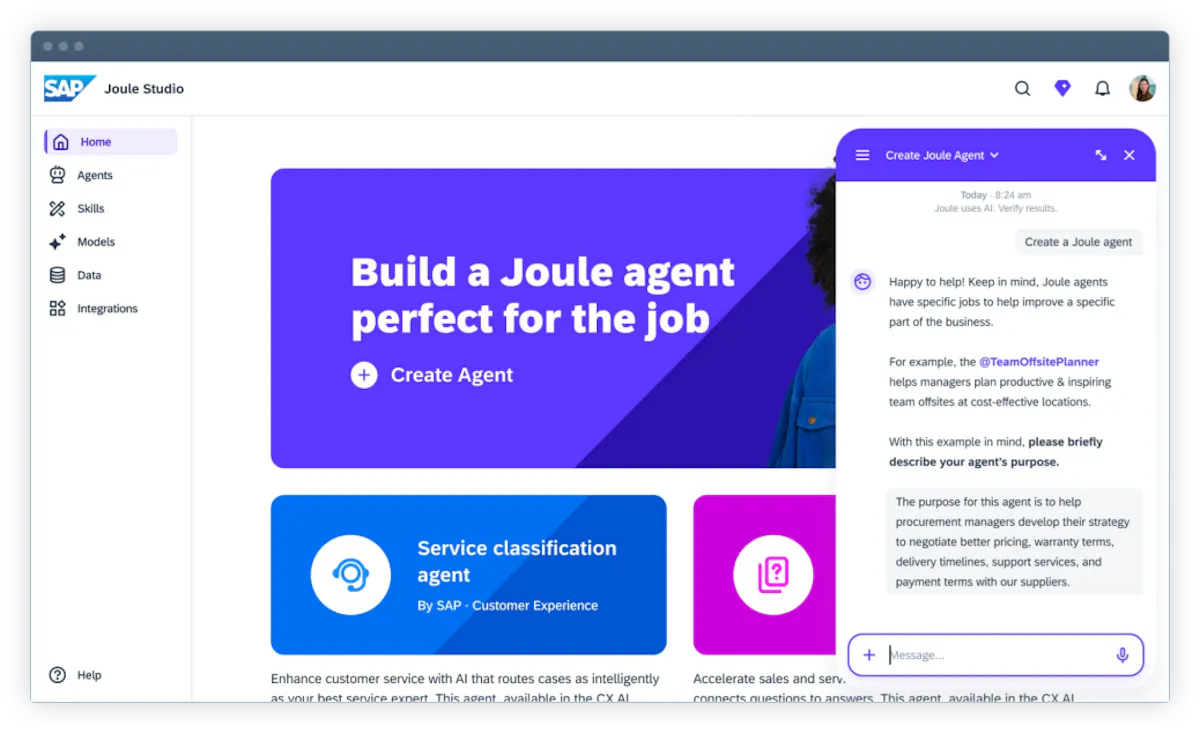Screen dimensions: 1200x733
Task: Click the Skills tools icon
Action: point(57,208)
